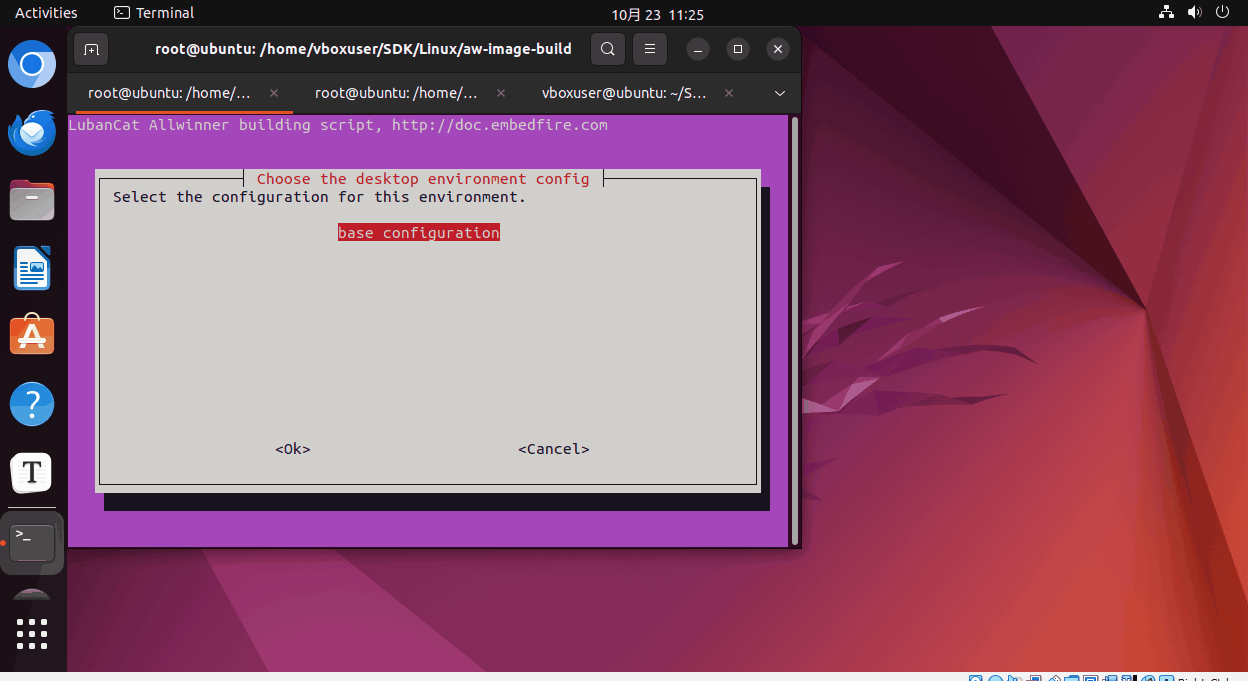The image size is (1248, 681).
Task: Open Ubuntu Software from the dock
Action: click(x=32, y=337)
